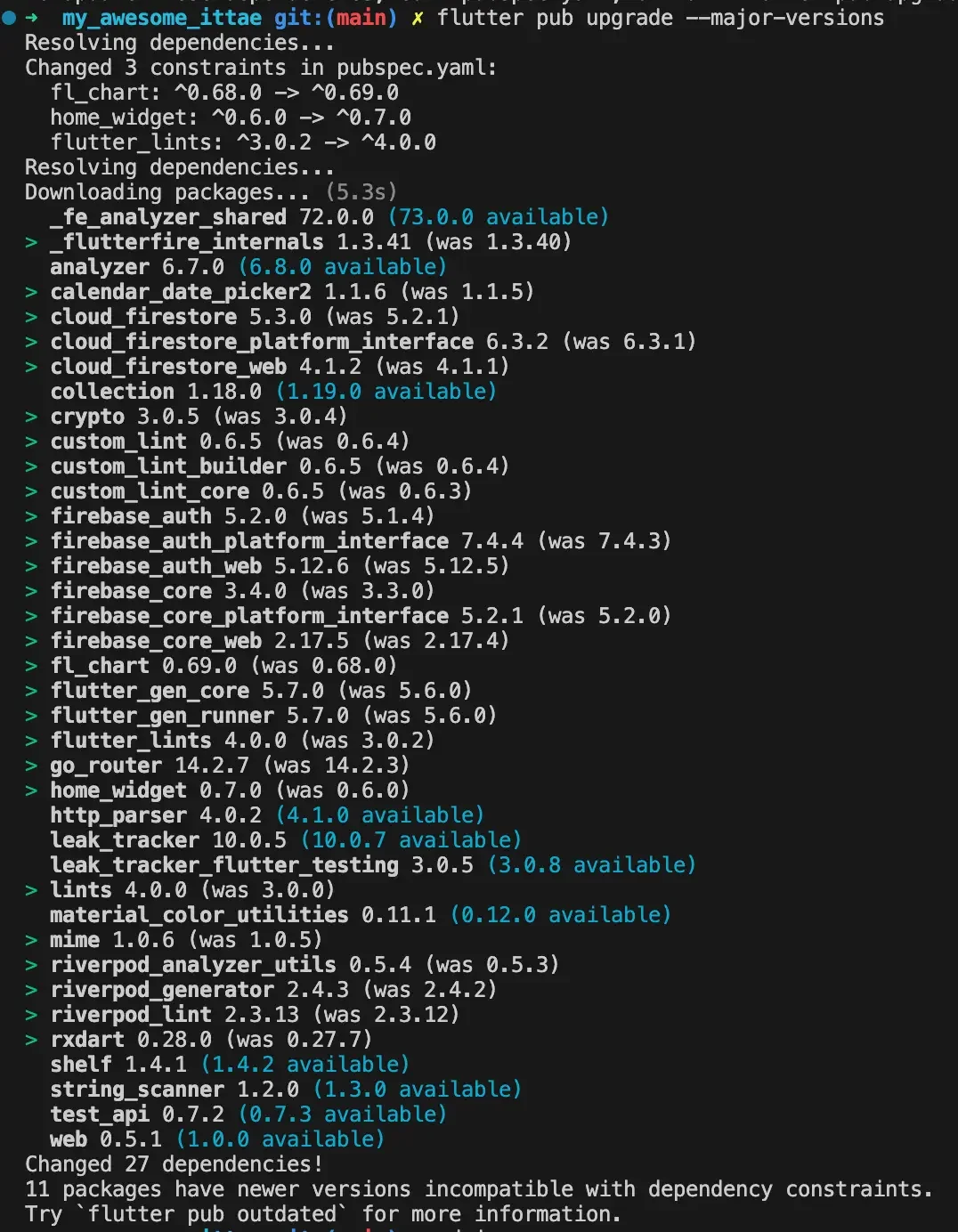Click the (0.12.0 available) note for material_color_utilities
The image size is (958, 1232).
[x=561, y=915]
